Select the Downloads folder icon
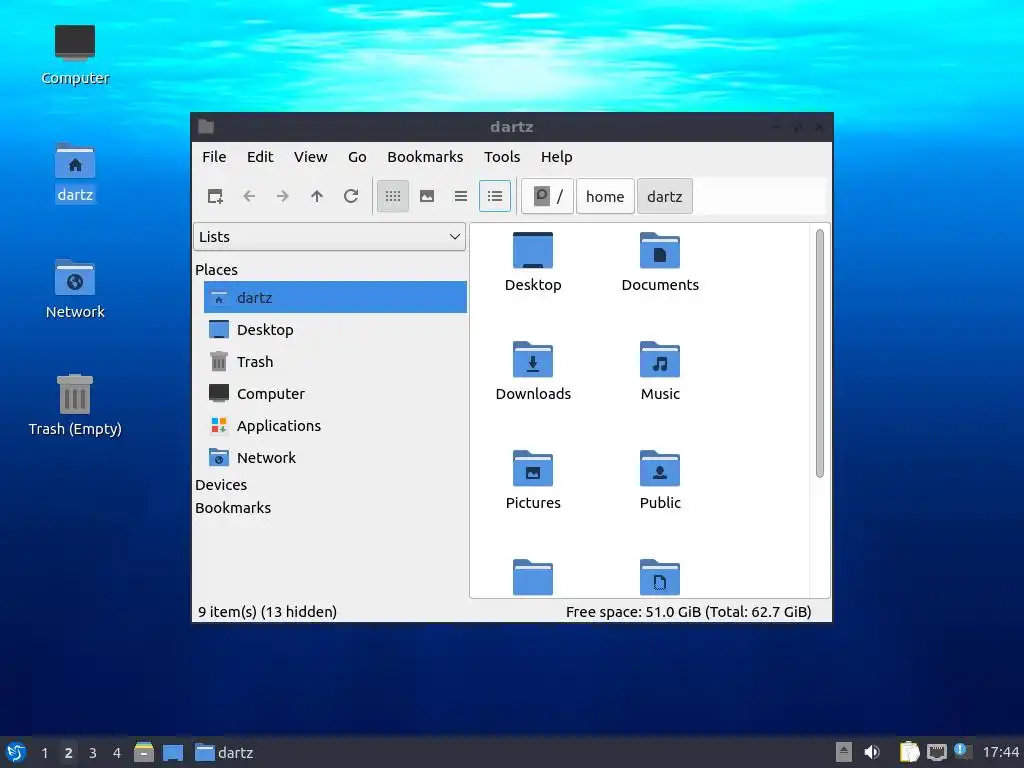This screenshot has height=768, width=1024. coord(533,360)
